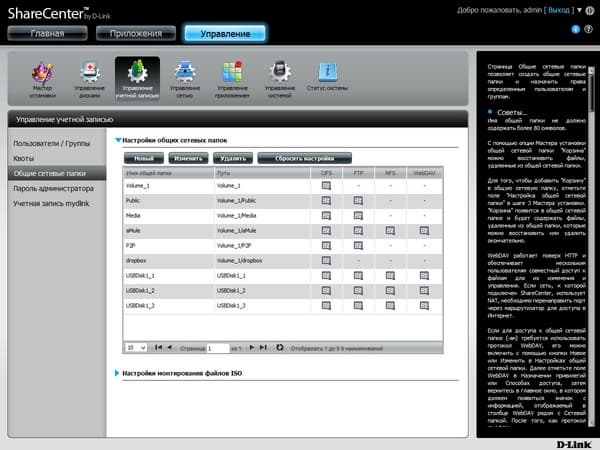The height and width of the screenshot is (450, 600).
Task: Select the USBDisk1_3 folder name cell
Action: click(168, 305)
